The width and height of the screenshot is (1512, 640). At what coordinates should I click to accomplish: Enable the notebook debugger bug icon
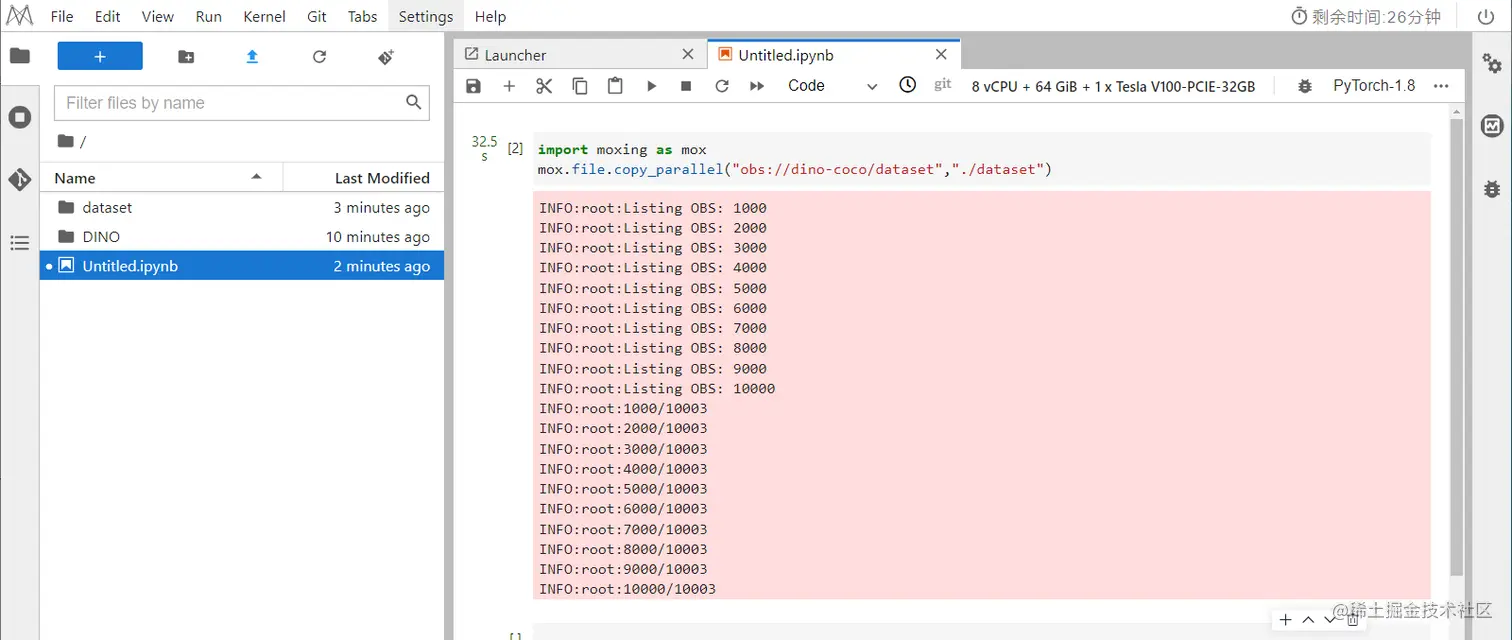tap(1304, 86)
